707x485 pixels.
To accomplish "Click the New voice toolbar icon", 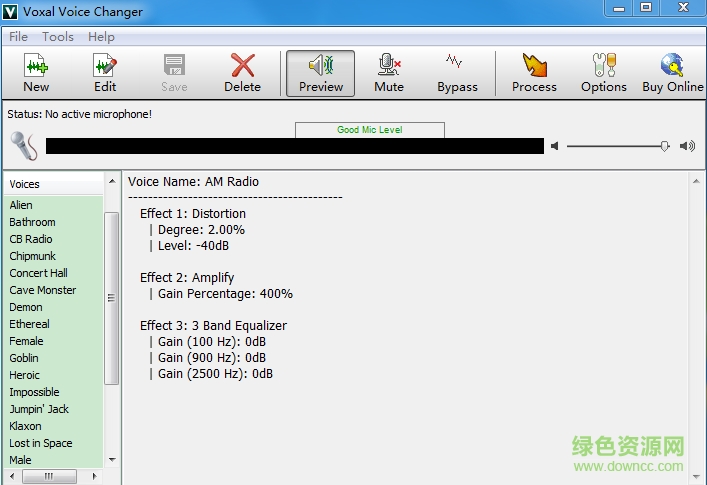I will [36, 73].
